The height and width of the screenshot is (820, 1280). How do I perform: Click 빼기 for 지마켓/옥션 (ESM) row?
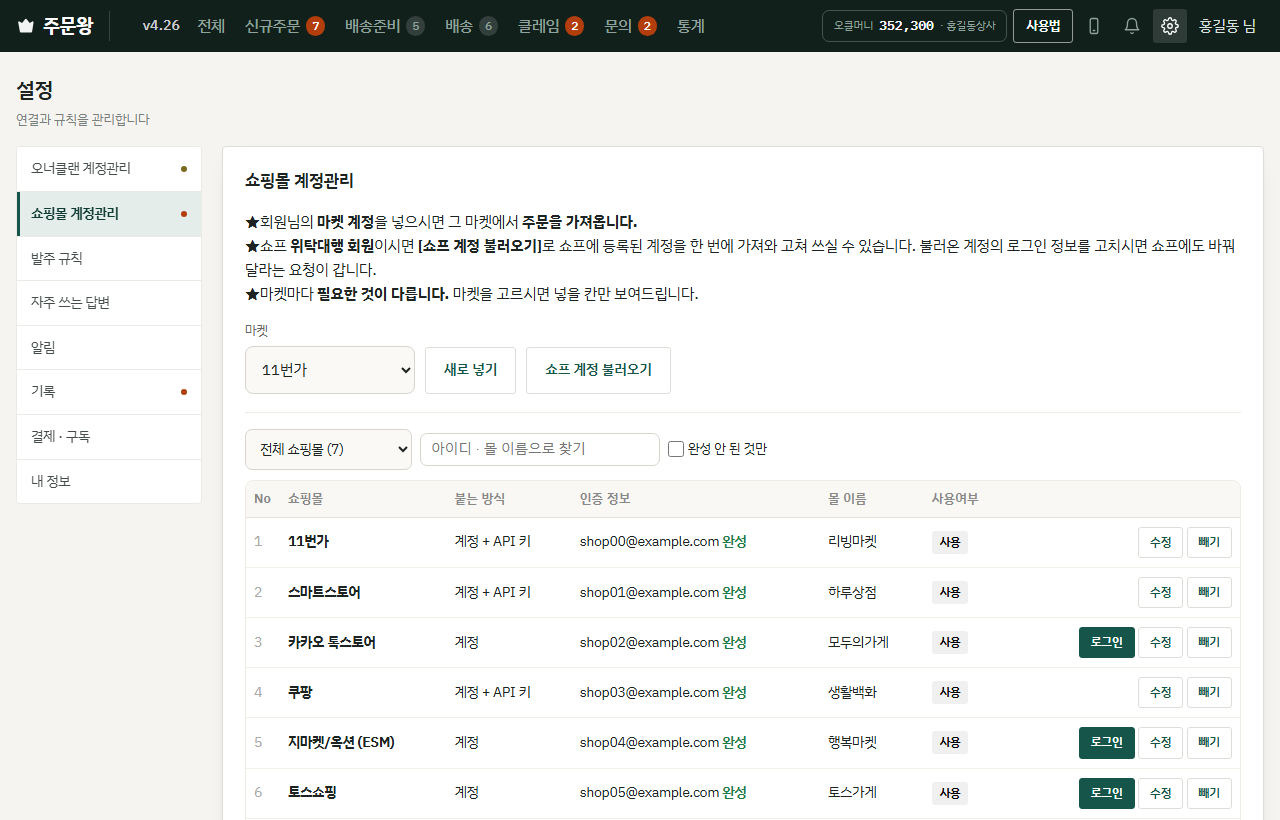[1209, 742]
